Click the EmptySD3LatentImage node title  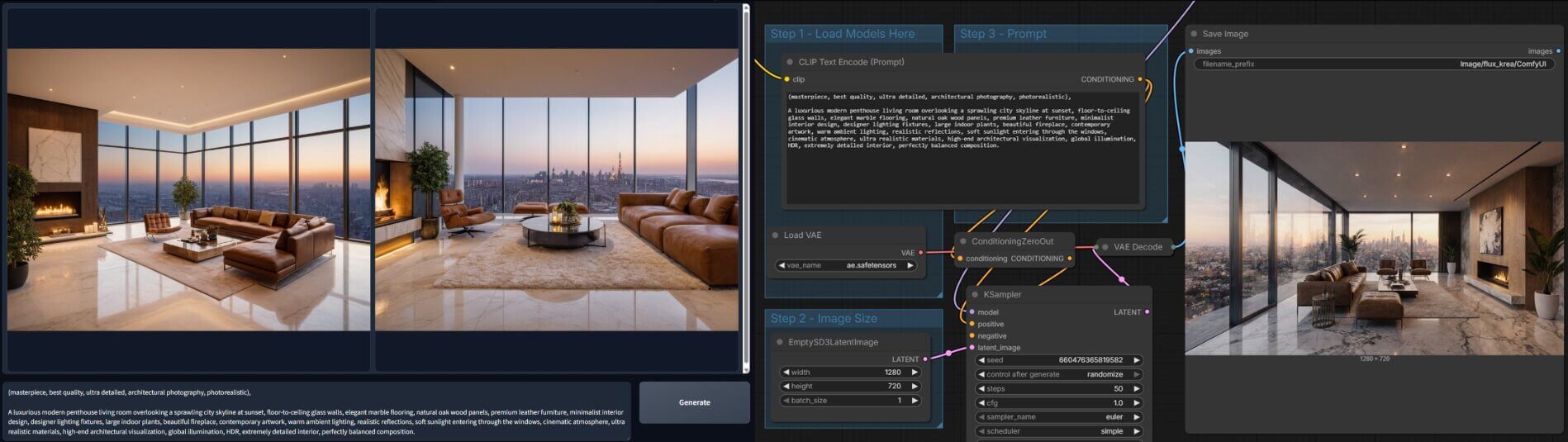[x=833, y=342]
